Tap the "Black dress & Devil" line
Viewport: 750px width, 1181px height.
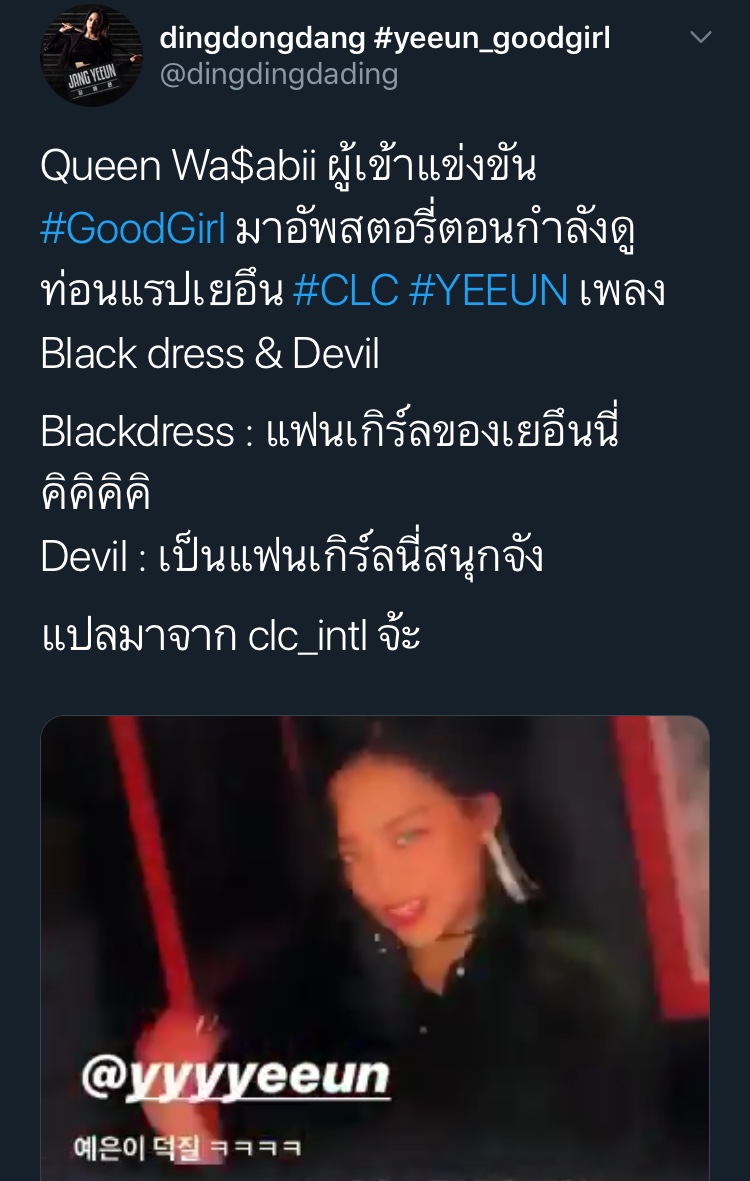click(x=210, y=354)
